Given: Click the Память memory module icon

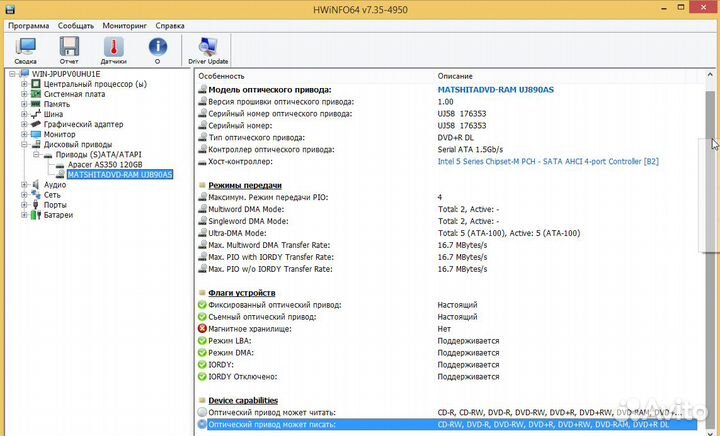Looking at the screenshot, I should [x=36, y=104].
